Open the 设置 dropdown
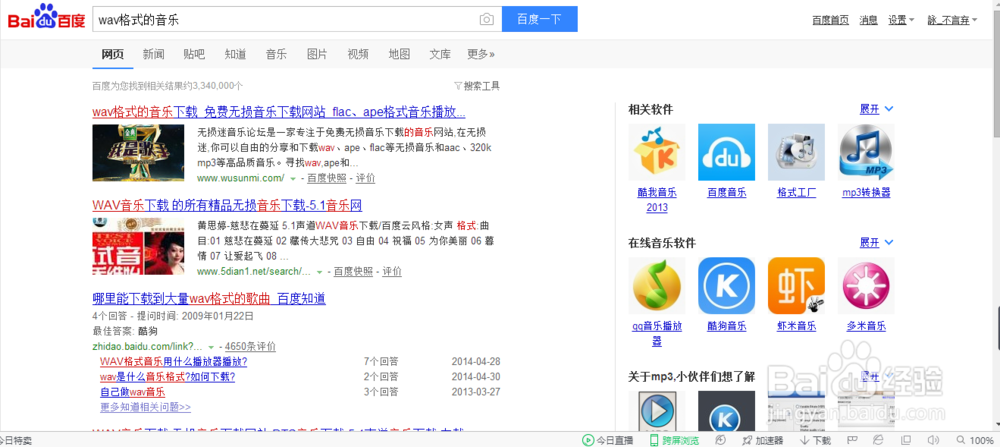Viewport: 1000px width, 447px height. click(901, 20)
